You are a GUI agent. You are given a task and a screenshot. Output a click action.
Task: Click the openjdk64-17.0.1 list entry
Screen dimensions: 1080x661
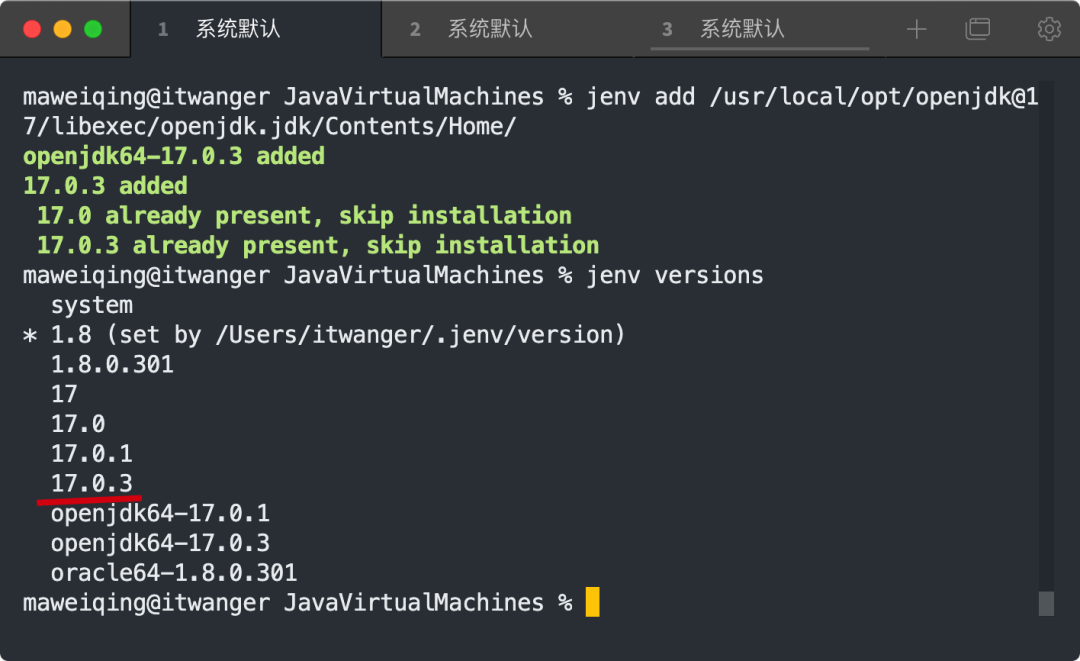point(160,513)
